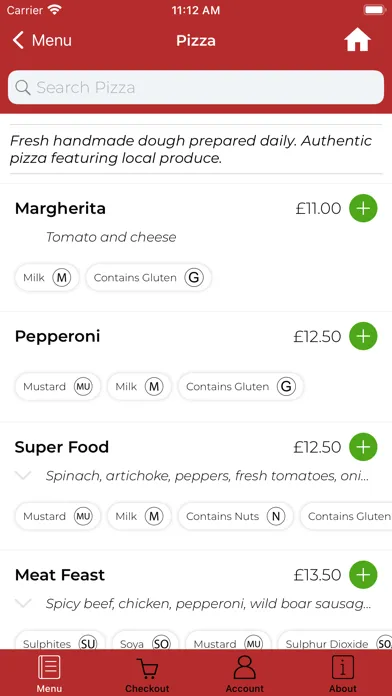Open the Margherita item title
The height and width of the screenshot is (696, 392).
point(60,208)
